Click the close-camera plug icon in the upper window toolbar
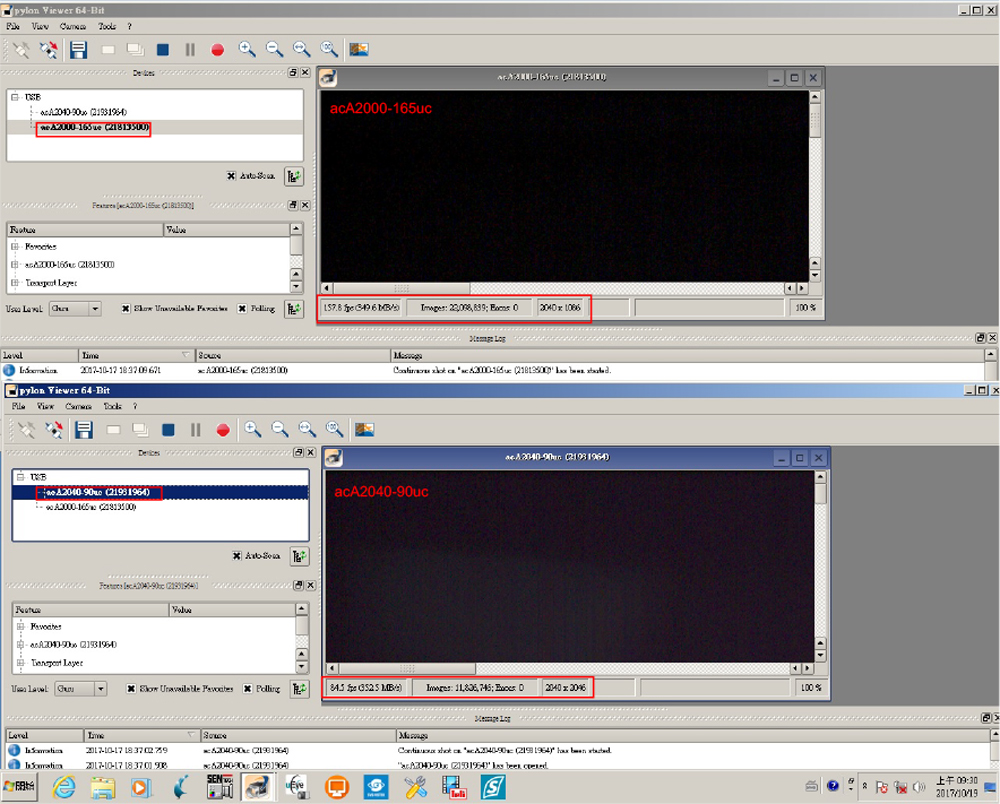Viewport: 1000px width, 804px height. pyautogui.click(x=48, y=49)
